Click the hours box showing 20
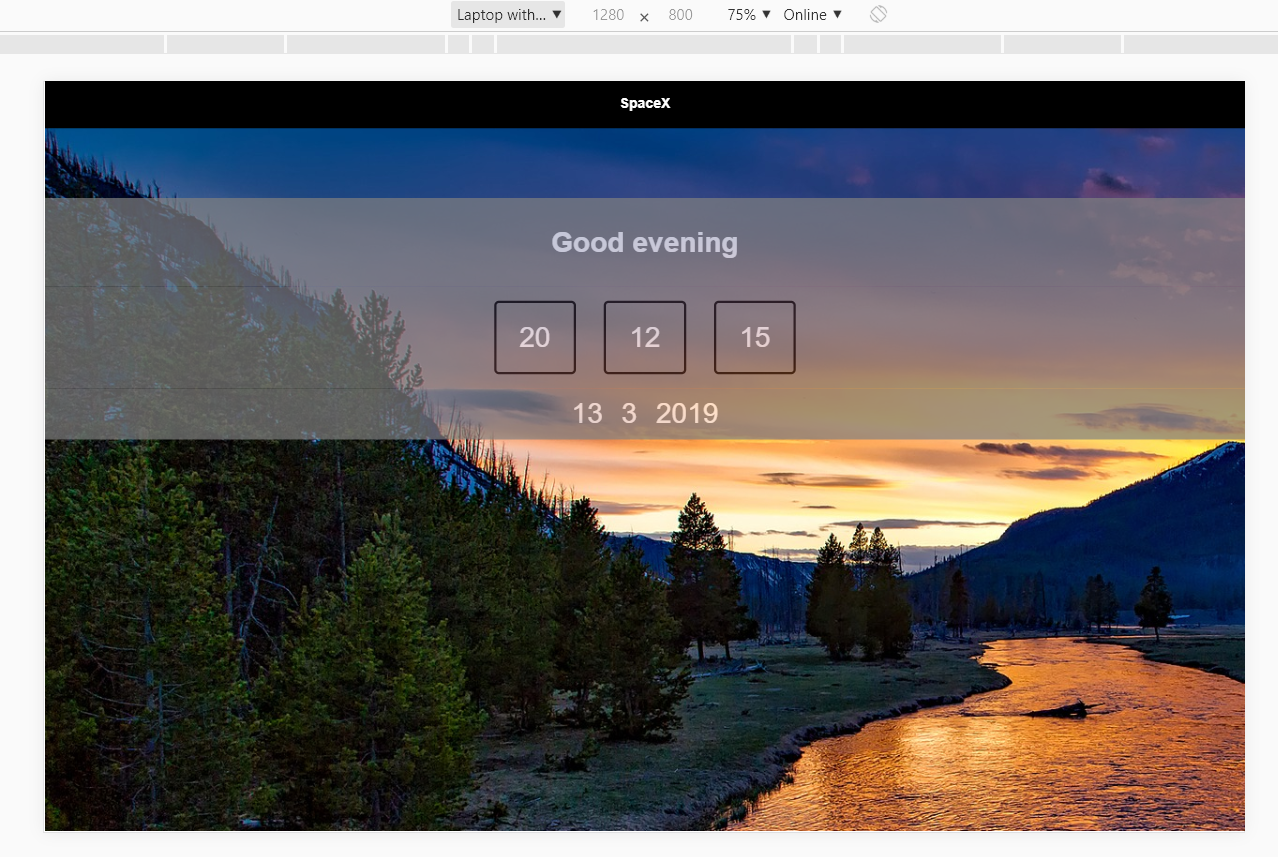This screenshot has width=1278, height=857. 535,338
